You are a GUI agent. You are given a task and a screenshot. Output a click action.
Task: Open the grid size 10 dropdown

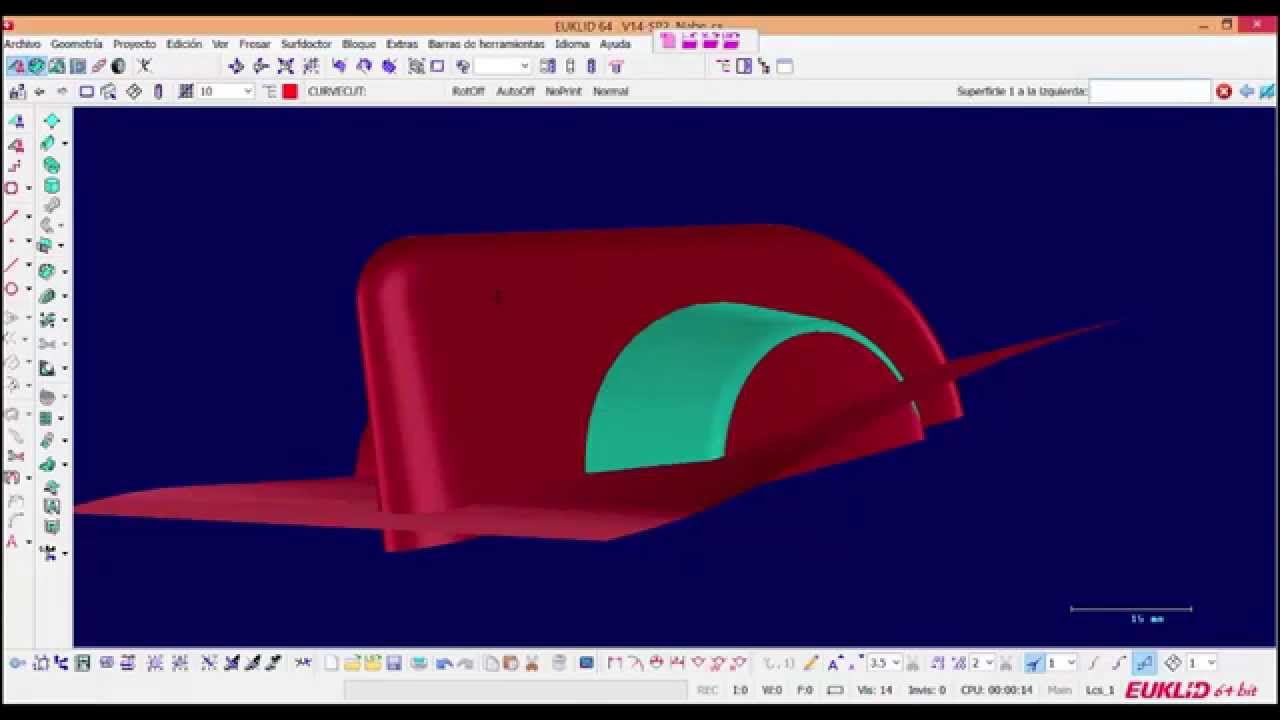click(x=248, y=91)
